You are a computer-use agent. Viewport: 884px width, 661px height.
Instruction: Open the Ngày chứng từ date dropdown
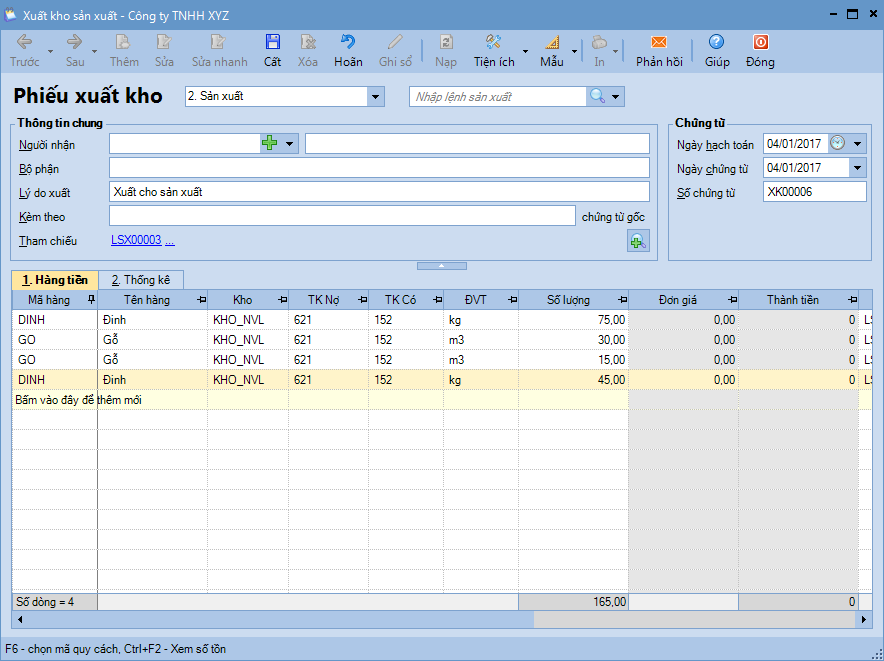click(x=857, y=168)
